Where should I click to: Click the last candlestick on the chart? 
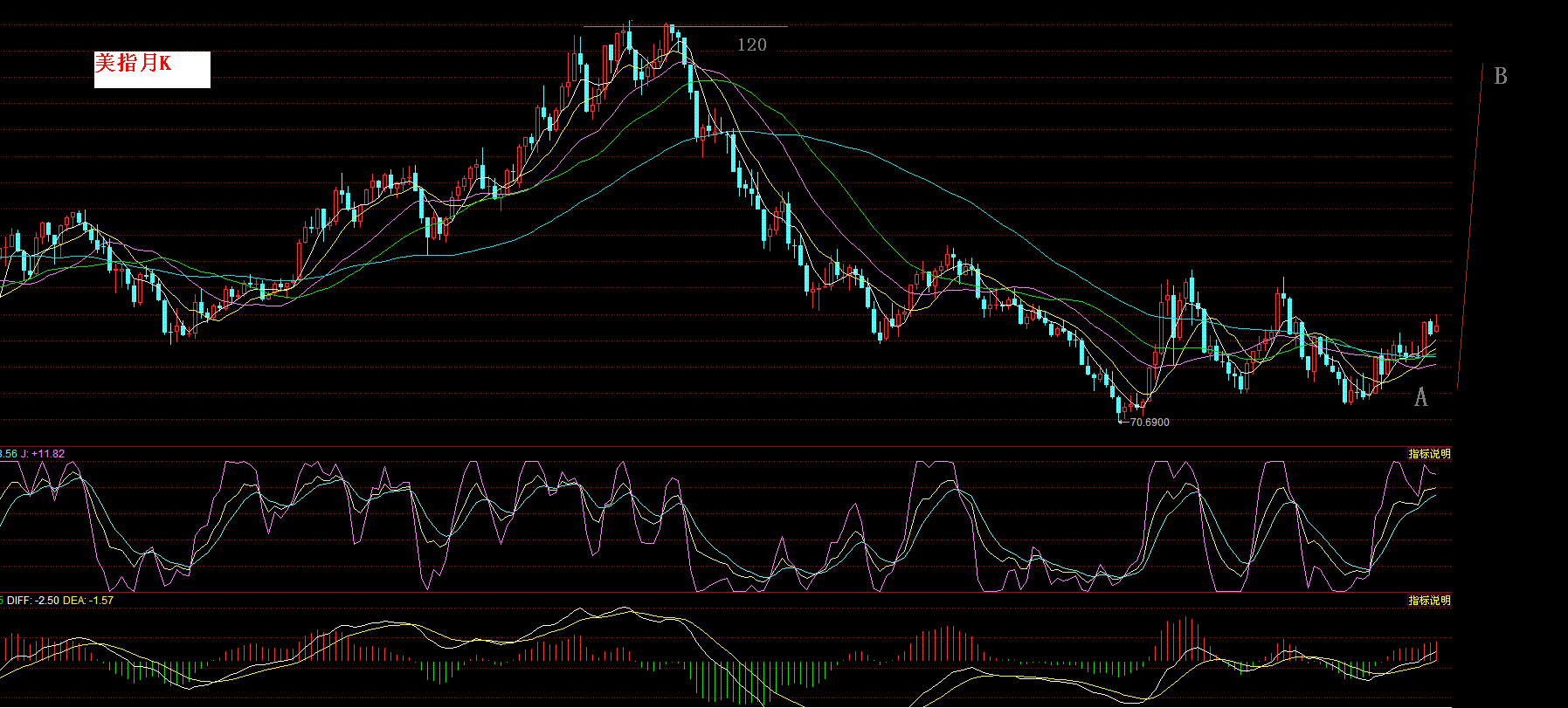click(x=1436, y=327)
